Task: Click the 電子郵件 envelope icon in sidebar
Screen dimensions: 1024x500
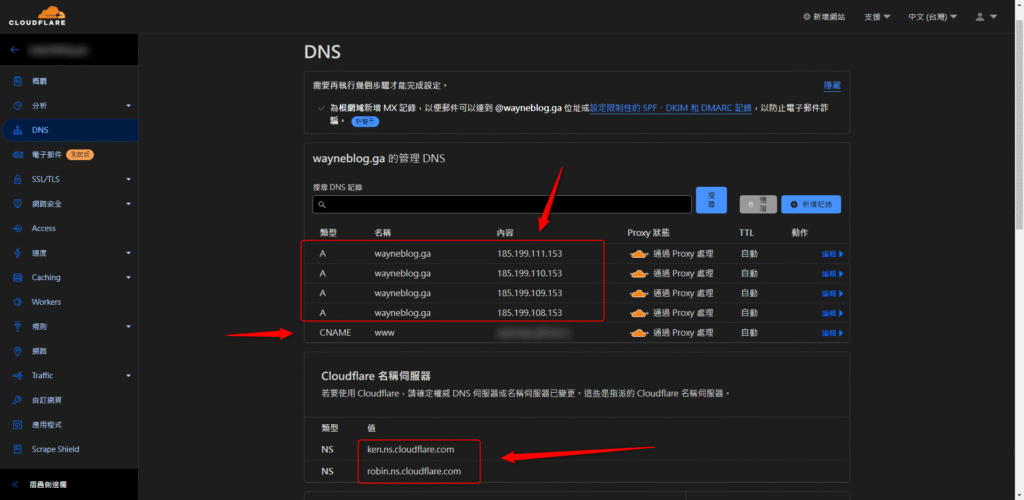Action: [18, 155]
